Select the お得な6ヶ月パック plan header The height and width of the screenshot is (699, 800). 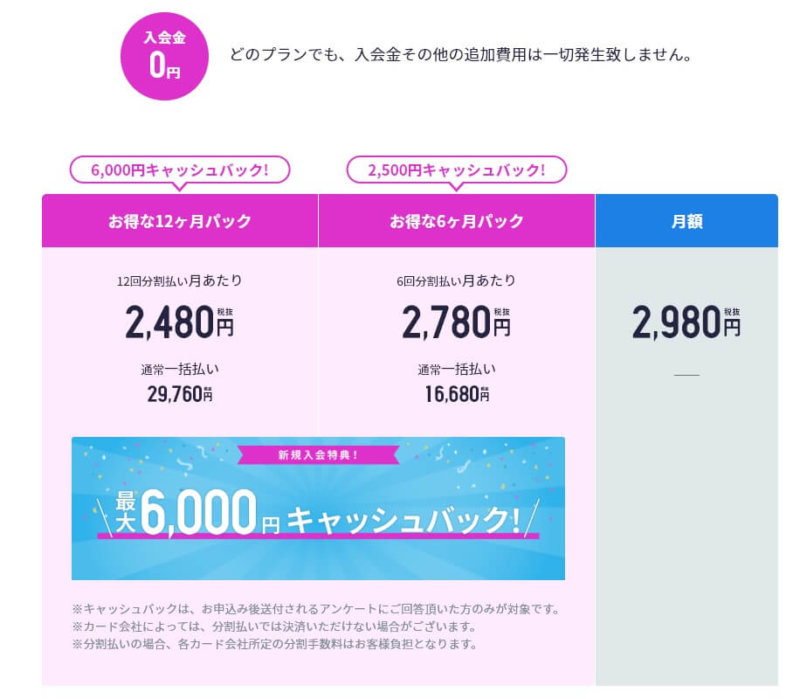point(457,221)
